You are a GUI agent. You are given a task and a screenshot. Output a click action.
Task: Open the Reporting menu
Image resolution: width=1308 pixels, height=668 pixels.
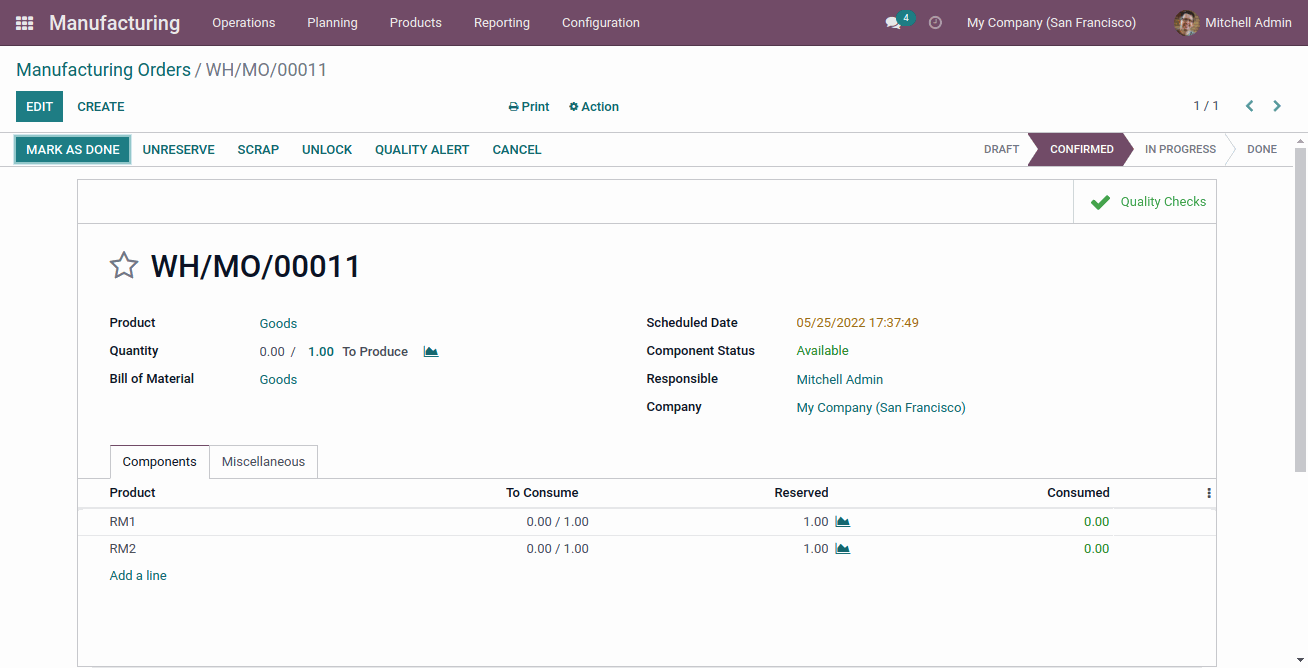tap(502, 23)
